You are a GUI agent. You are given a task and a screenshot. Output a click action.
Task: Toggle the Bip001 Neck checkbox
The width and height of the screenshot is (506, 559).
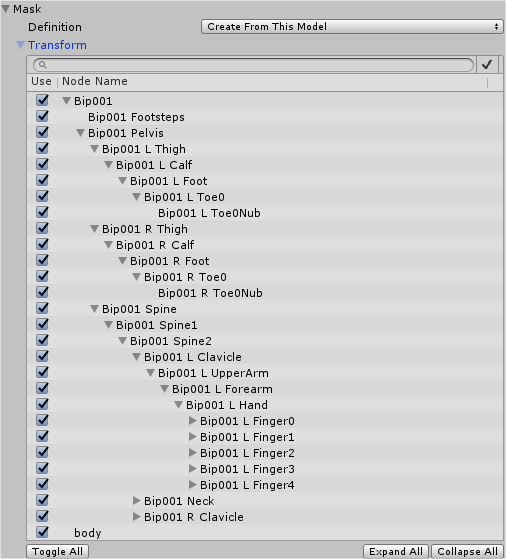(42, 500)
